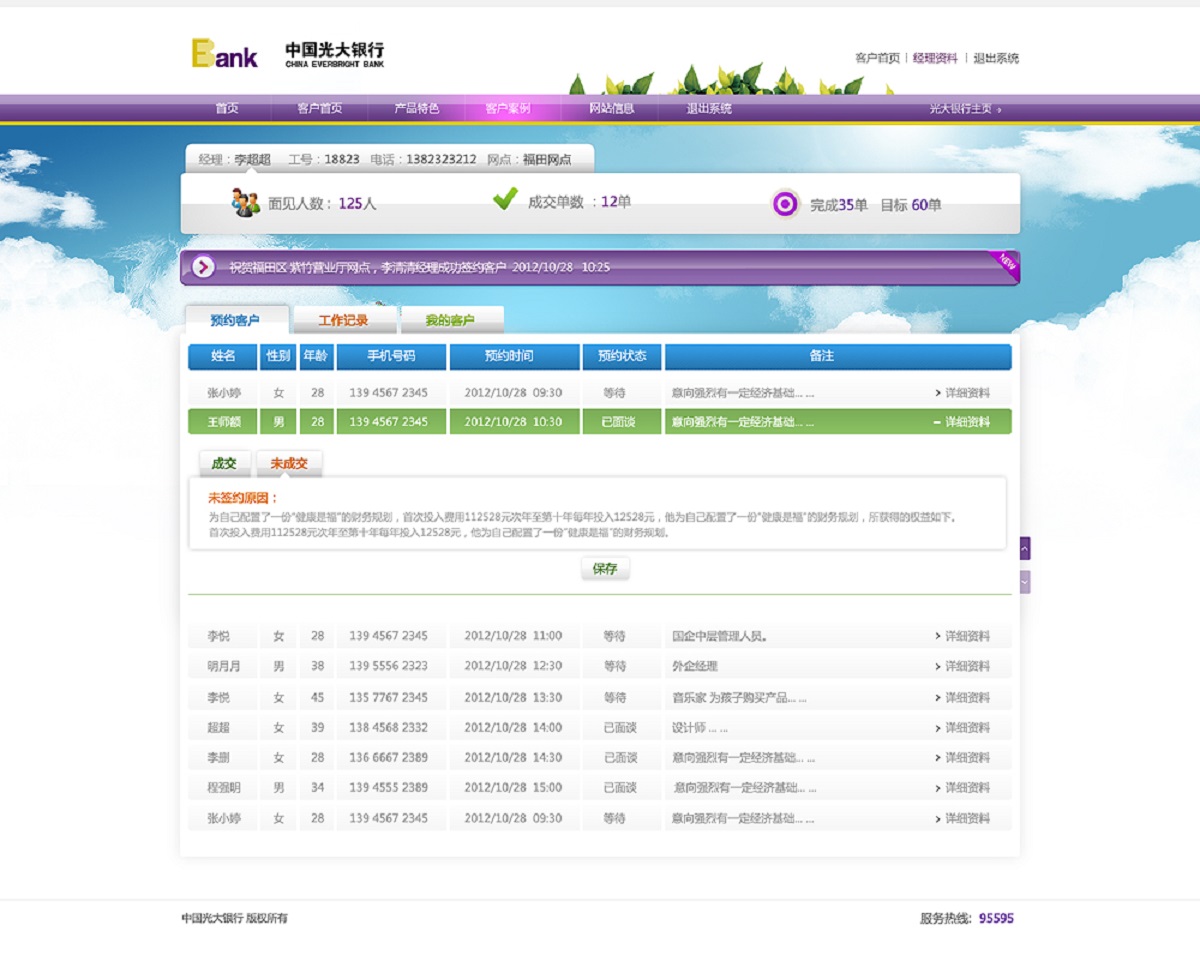Click the 性别 column header
Screen dimensions: 1200x979
click(278, 356)
